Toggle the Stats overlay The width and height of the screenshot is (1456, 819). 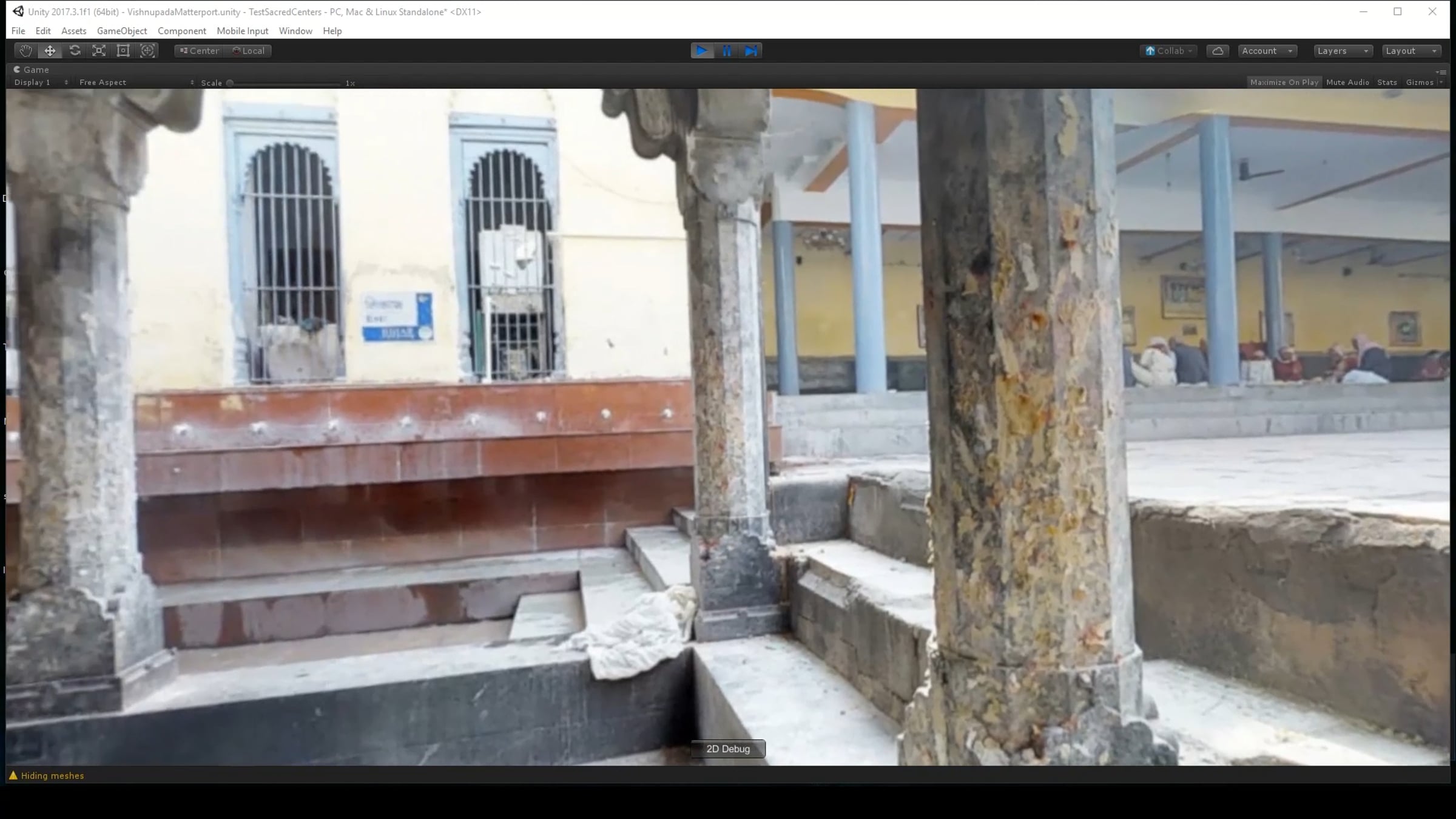pyautogui.click(x=1387, y=83)
